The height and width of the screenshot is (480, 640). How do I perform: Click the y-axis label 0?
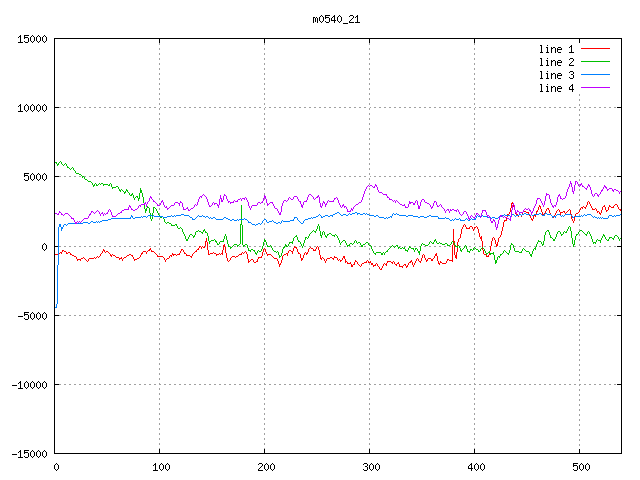click(x=44, y=247)
